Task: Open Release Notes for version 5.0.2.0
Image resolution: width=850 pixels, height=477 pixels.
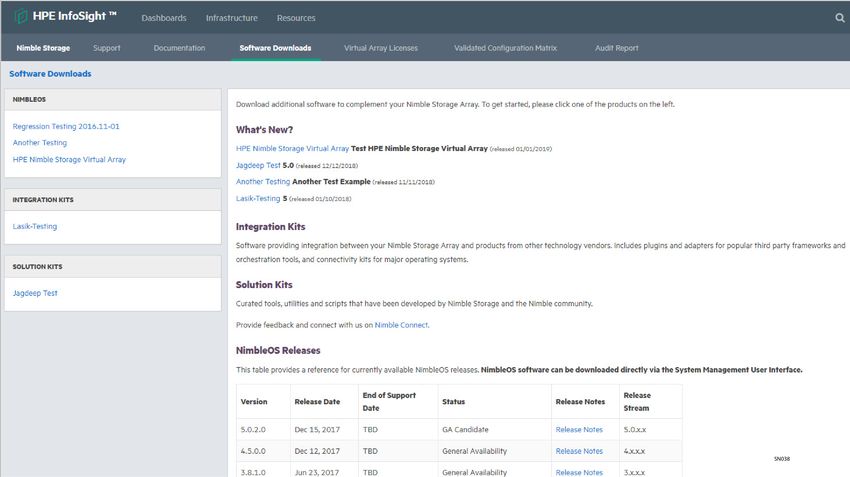Action: (x=579, y=429)
